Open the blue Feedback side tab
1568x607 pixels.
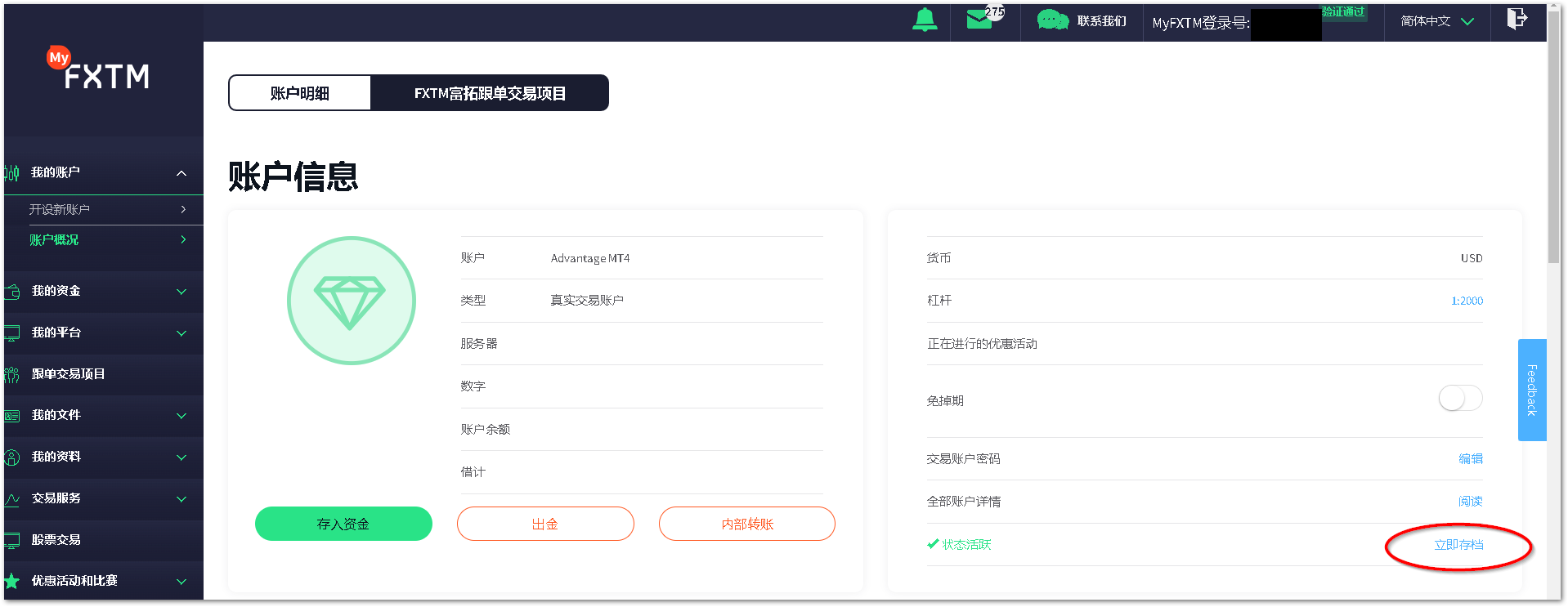click(x=1532, y=390)
